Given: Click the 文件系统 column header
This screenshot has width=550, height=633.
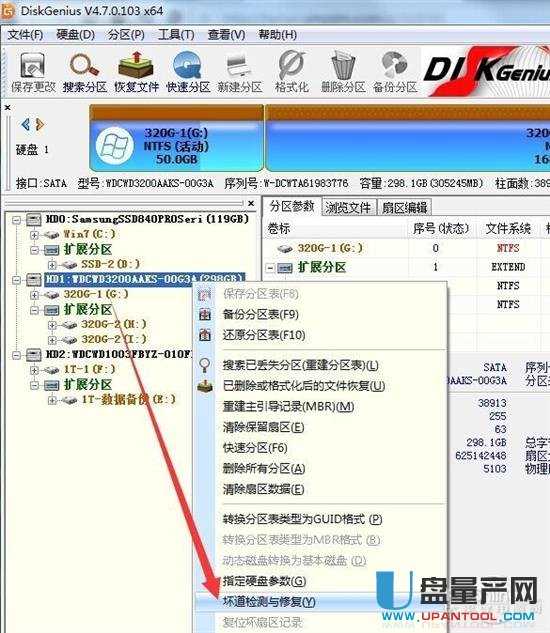Looking at the screenshot, I should (508, 228).
